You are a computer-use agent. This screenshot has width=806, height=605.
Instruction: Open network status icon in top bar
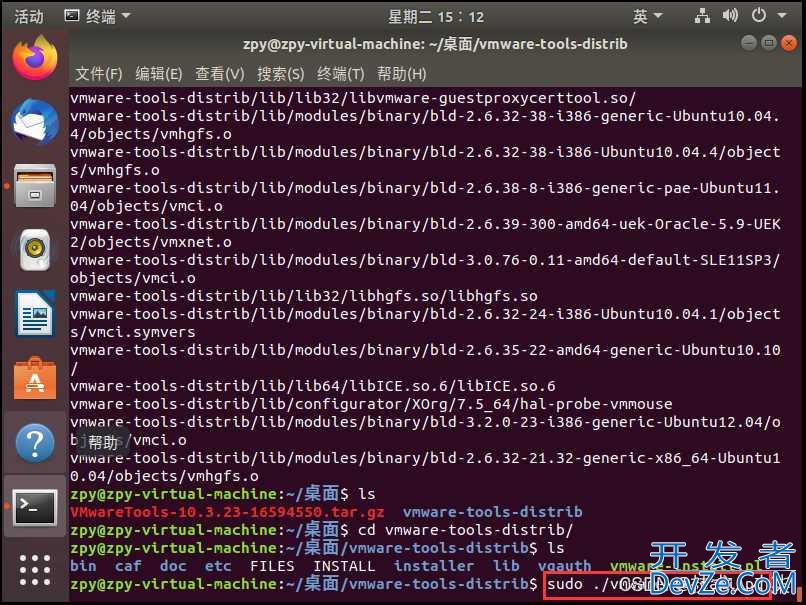(x=702, y=16)
